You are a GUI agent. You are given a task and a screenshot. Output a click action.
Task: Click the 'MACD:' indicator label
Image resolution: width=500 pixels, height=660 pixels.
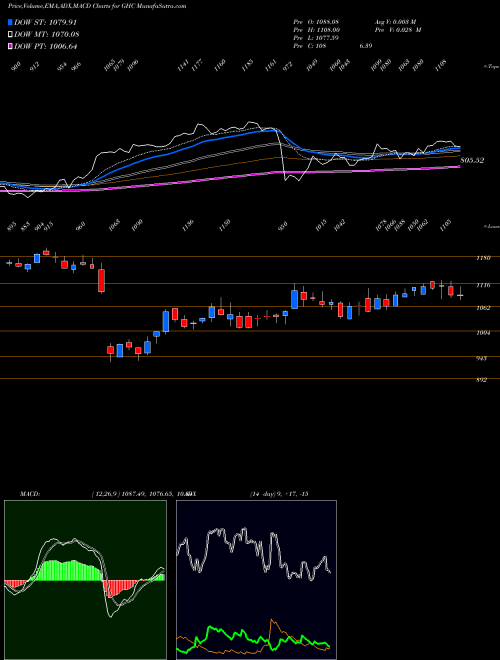click(30, 493)
